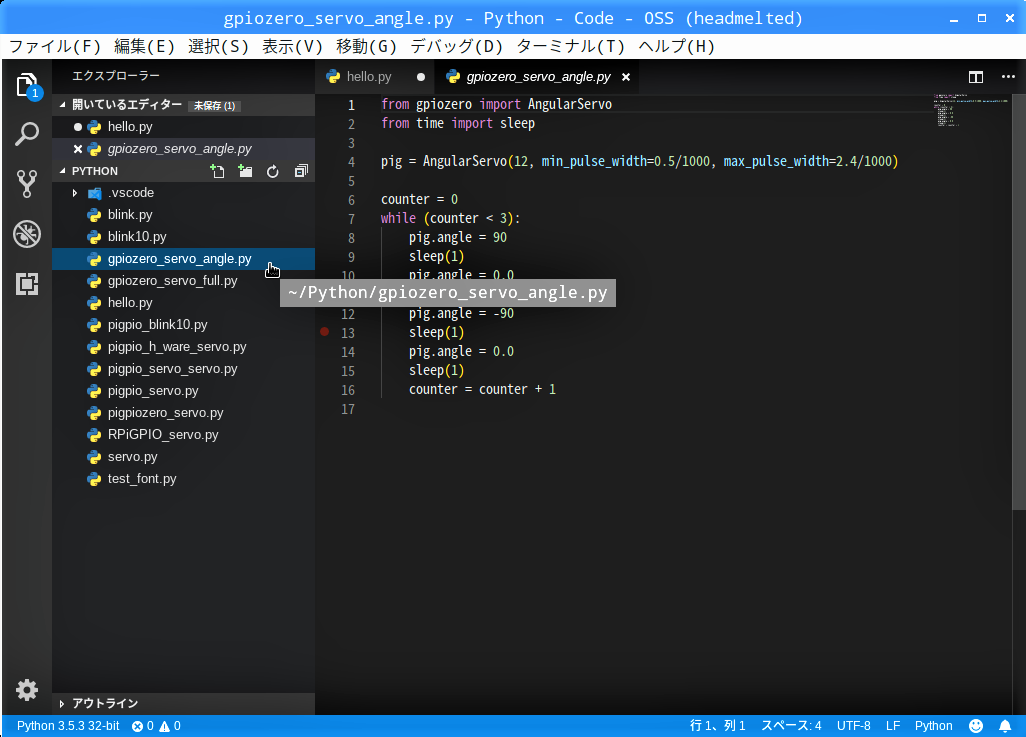Select hello.py in open editors list
1026x737 pixels.
[x=183, y=127]
